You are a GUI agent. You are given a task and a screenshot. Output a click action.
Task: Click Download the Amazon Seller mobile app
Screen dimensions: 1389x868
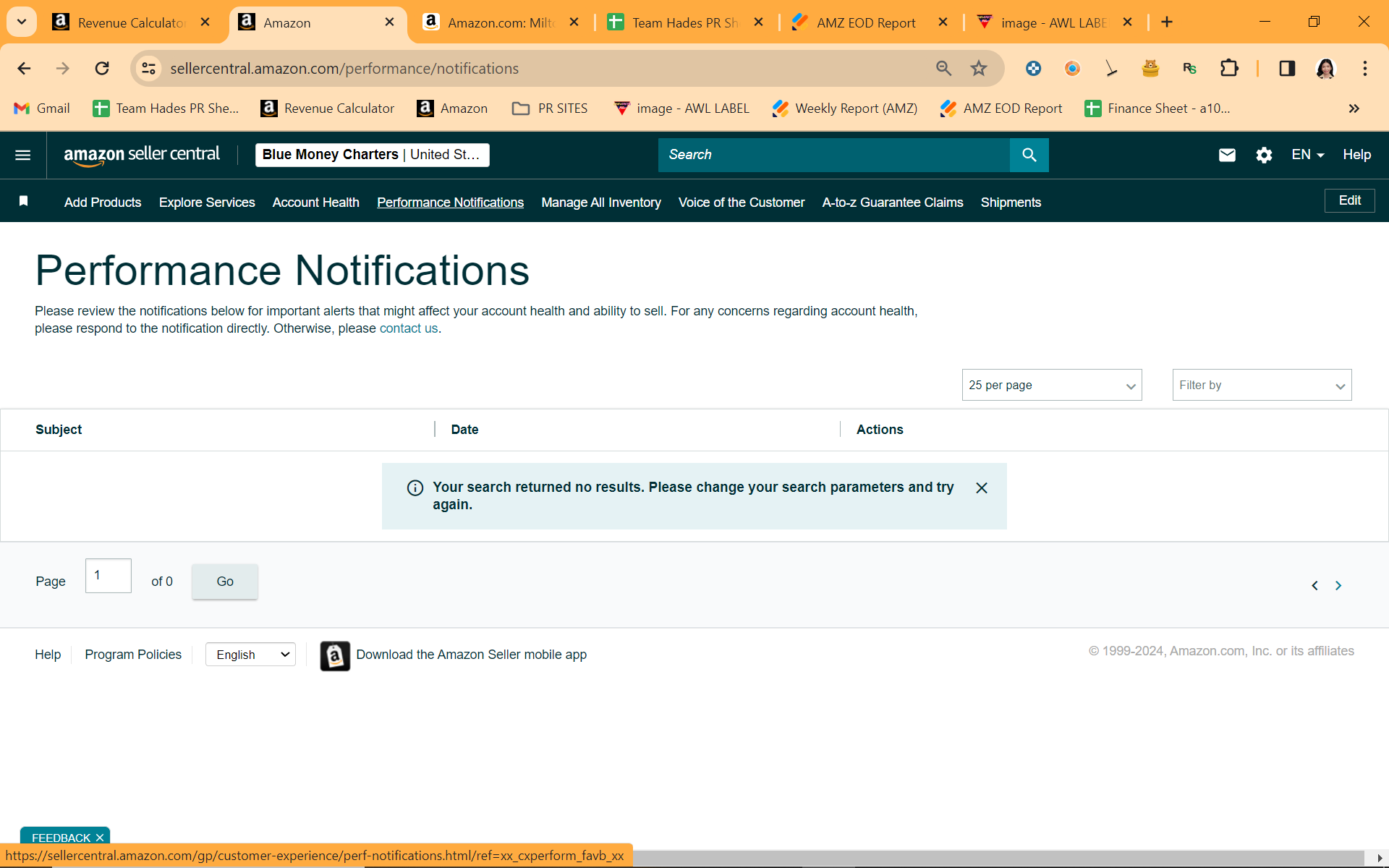click(x=471, y=655)
